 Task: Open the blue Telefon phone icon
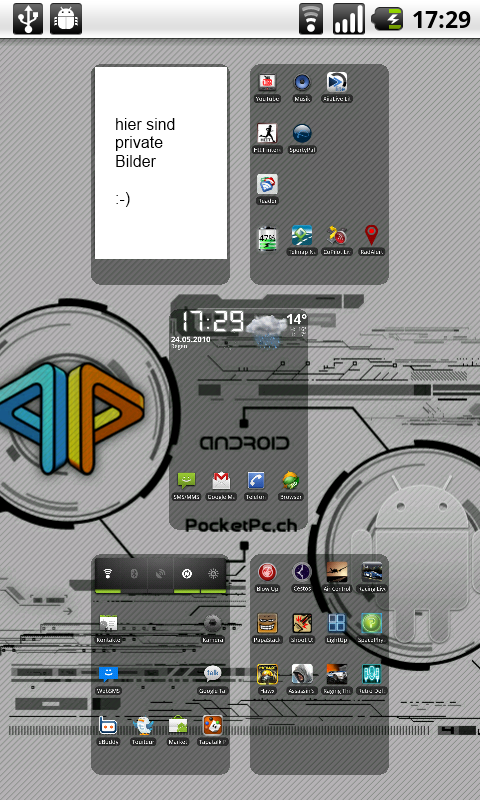[x=256, y=481]
